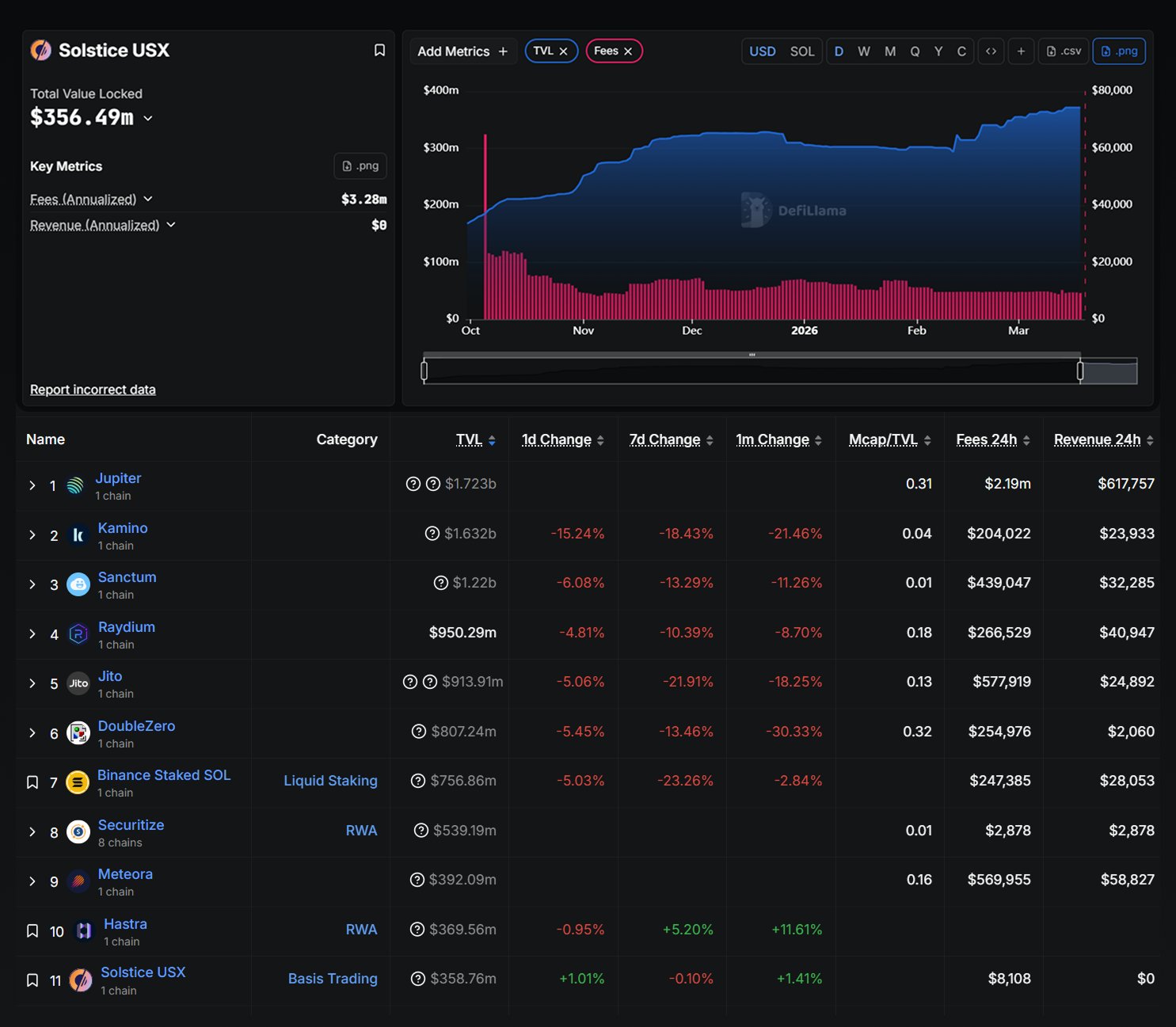
Task: Remove the TVL metric chip
Action: click(x=563, y=51)
